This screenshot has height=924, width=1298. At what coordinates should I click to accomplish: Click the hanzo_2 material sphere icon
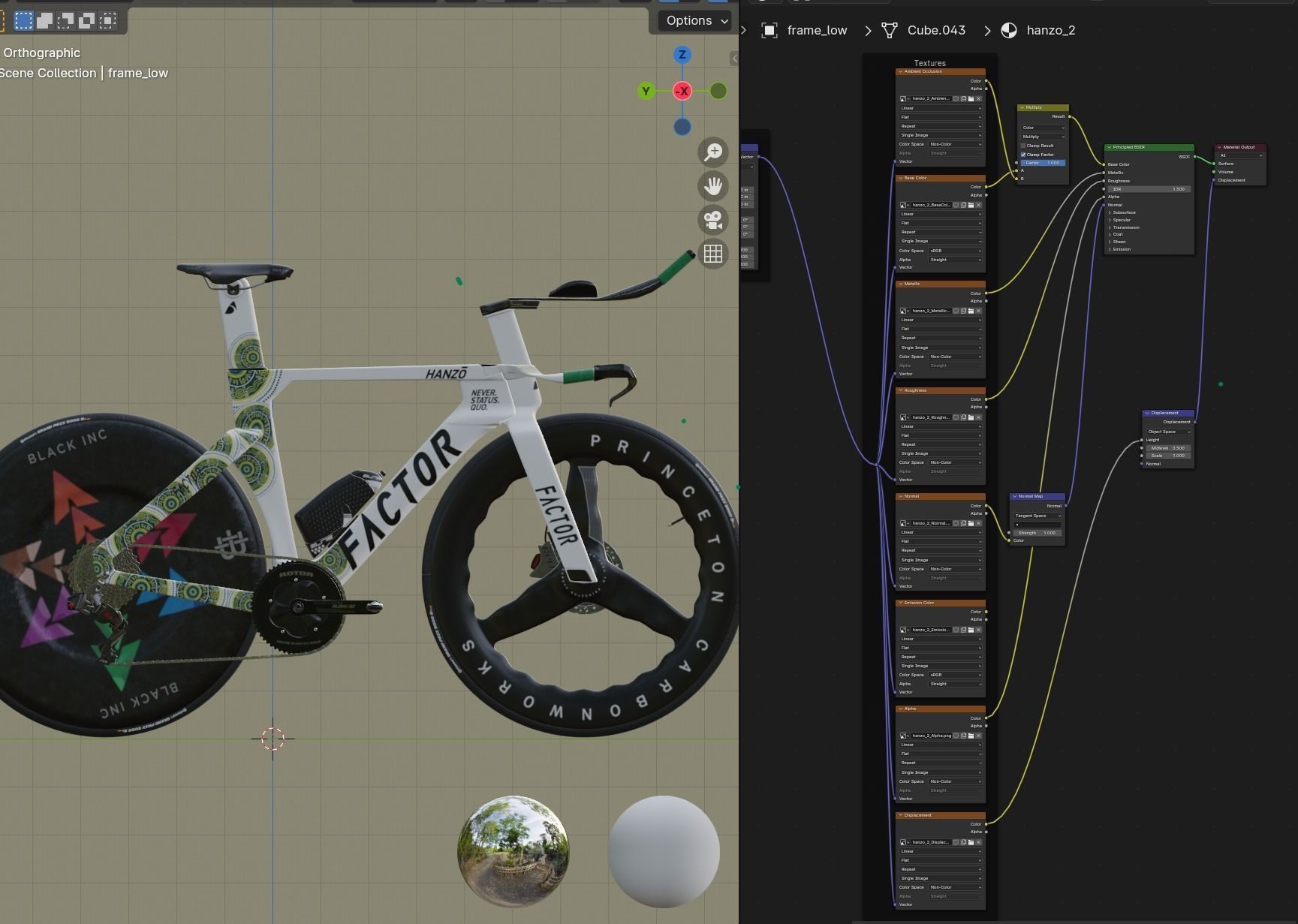[1009, 30]
